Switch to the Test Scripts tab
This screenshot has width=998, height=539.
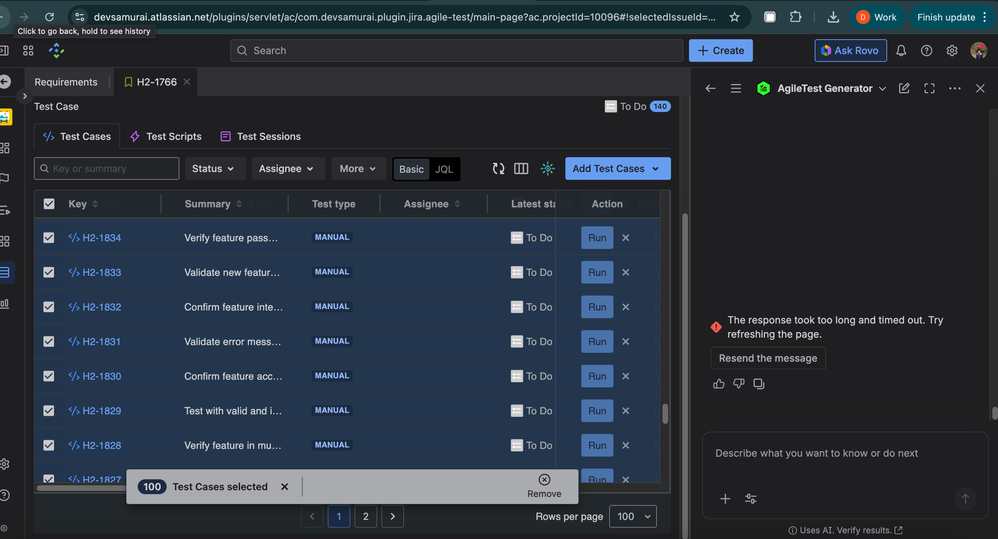pos(165,136)
